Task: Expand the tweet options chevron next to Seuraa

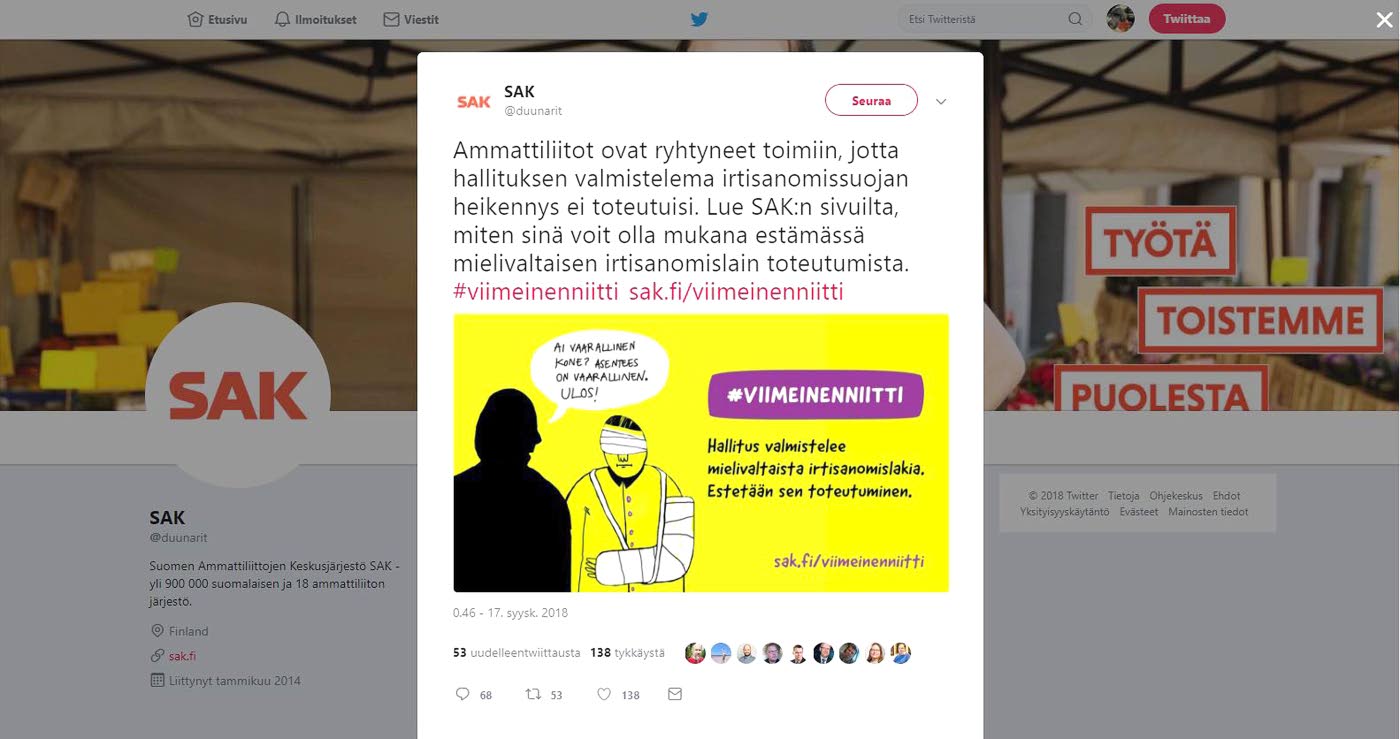Action: pos(940,101)
